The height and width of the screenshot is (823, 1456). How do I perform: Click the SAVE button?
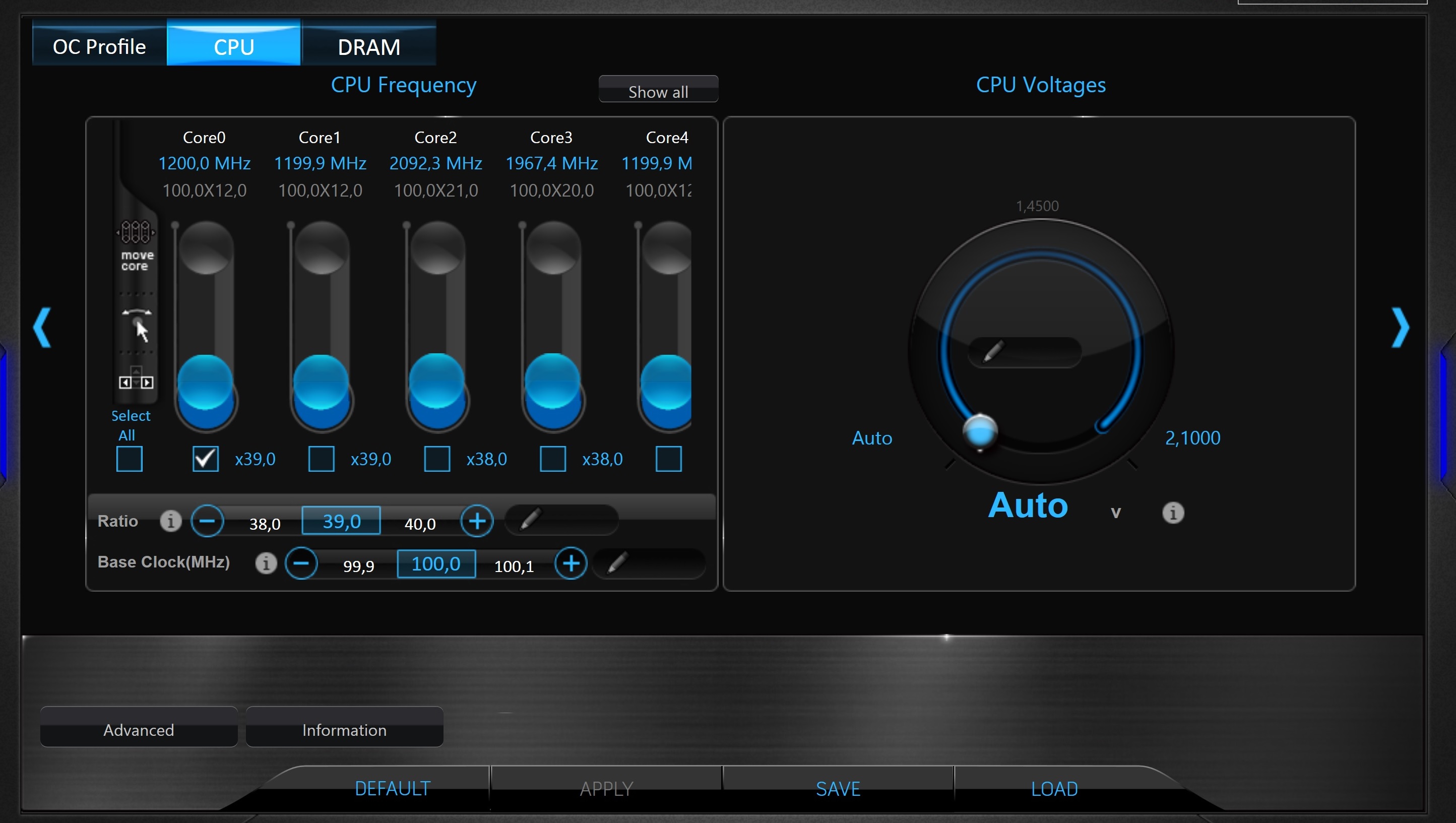pos(838,788)
